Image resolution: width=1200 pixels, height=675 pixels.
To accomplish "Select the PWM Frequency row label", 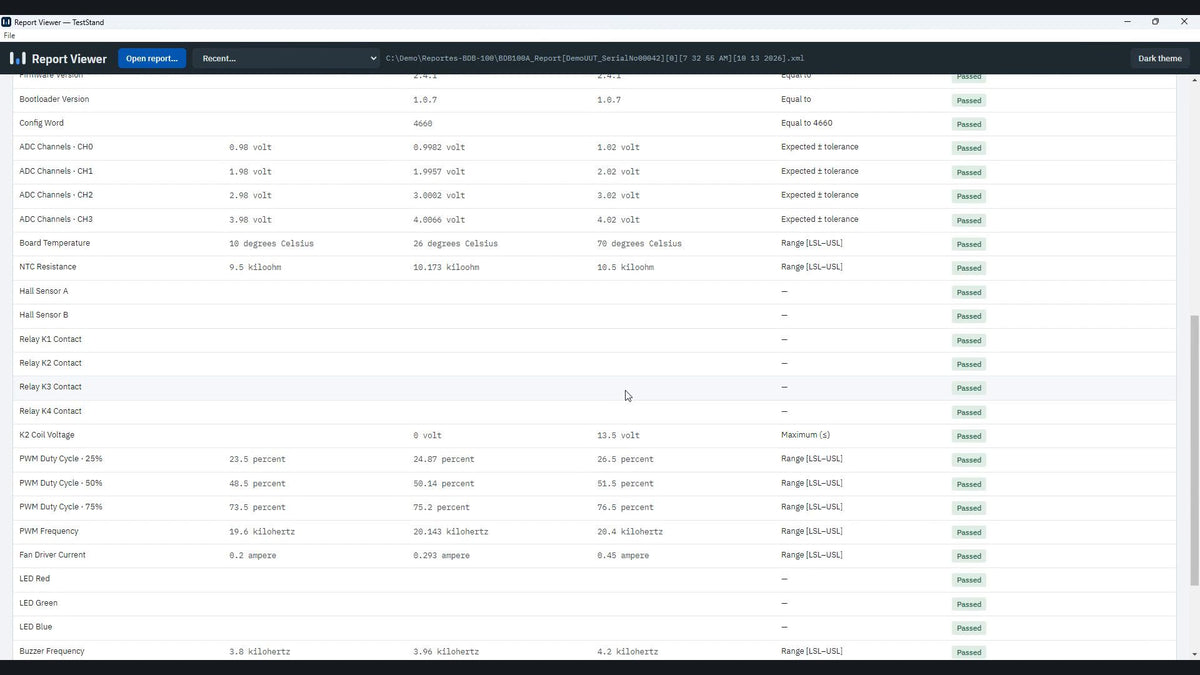I will pos(49,531).
